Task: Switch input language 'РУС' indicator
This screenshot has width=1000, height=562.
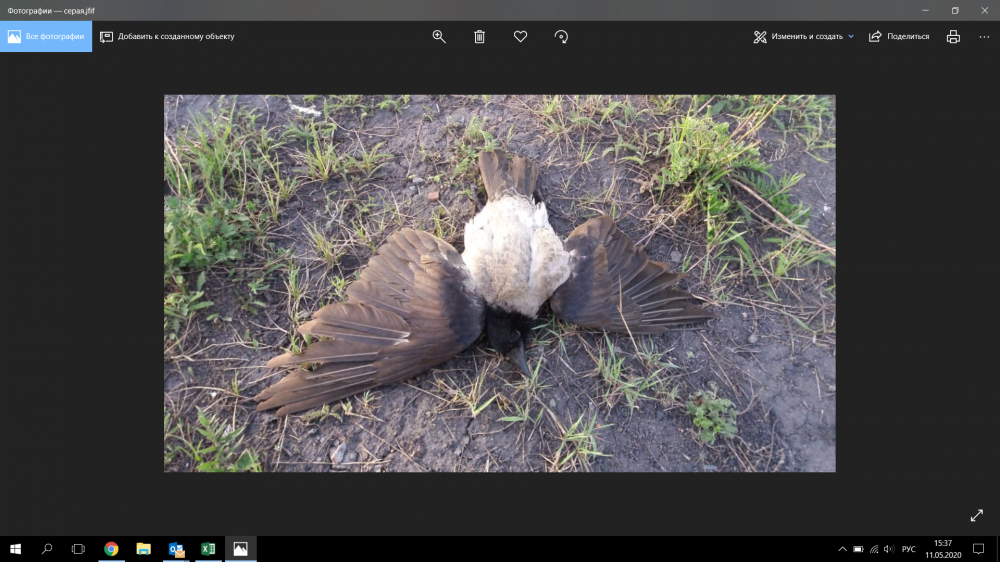Action: coord(908,549)
